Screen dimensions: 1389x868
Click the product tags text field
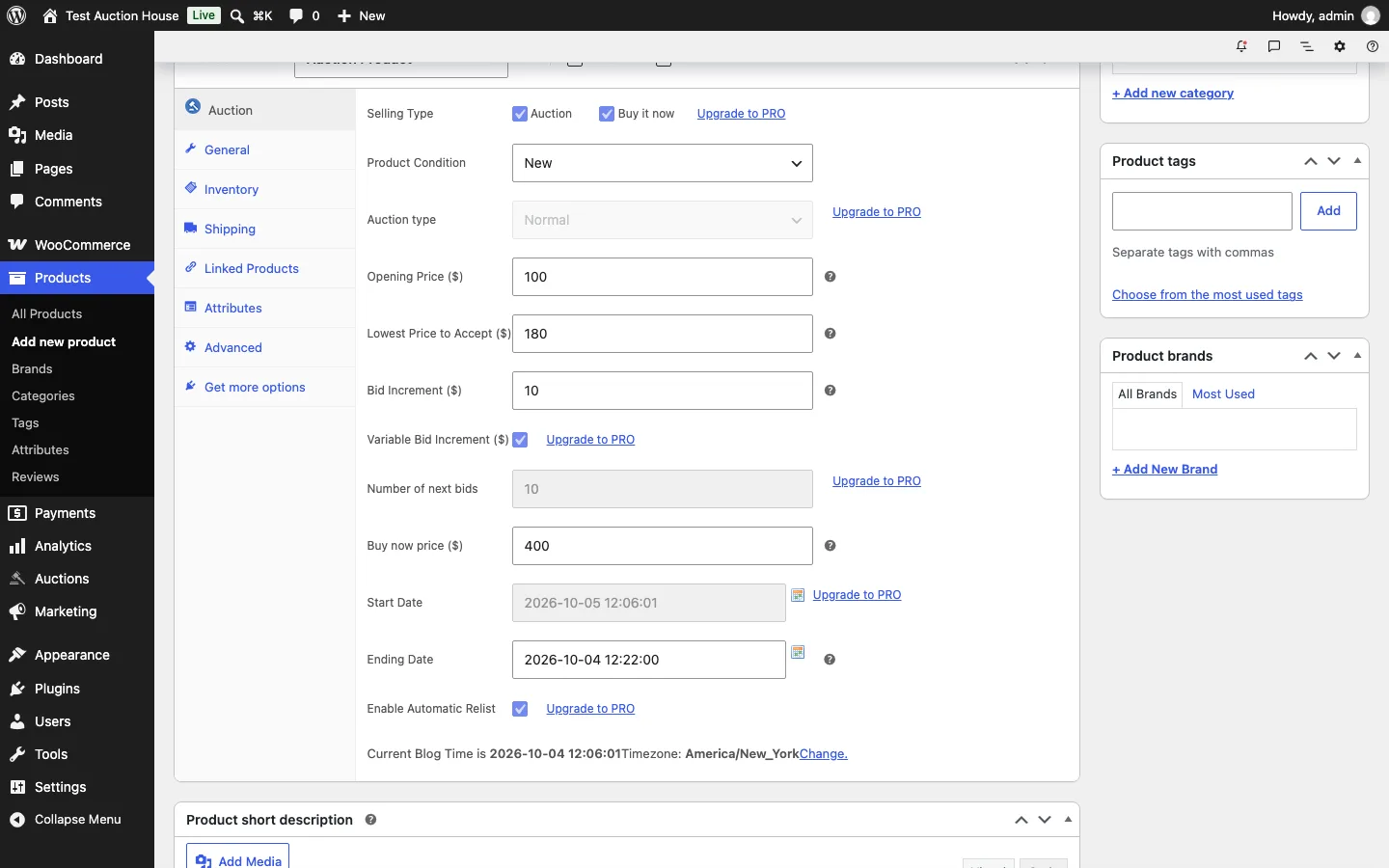pos(1202,211)
